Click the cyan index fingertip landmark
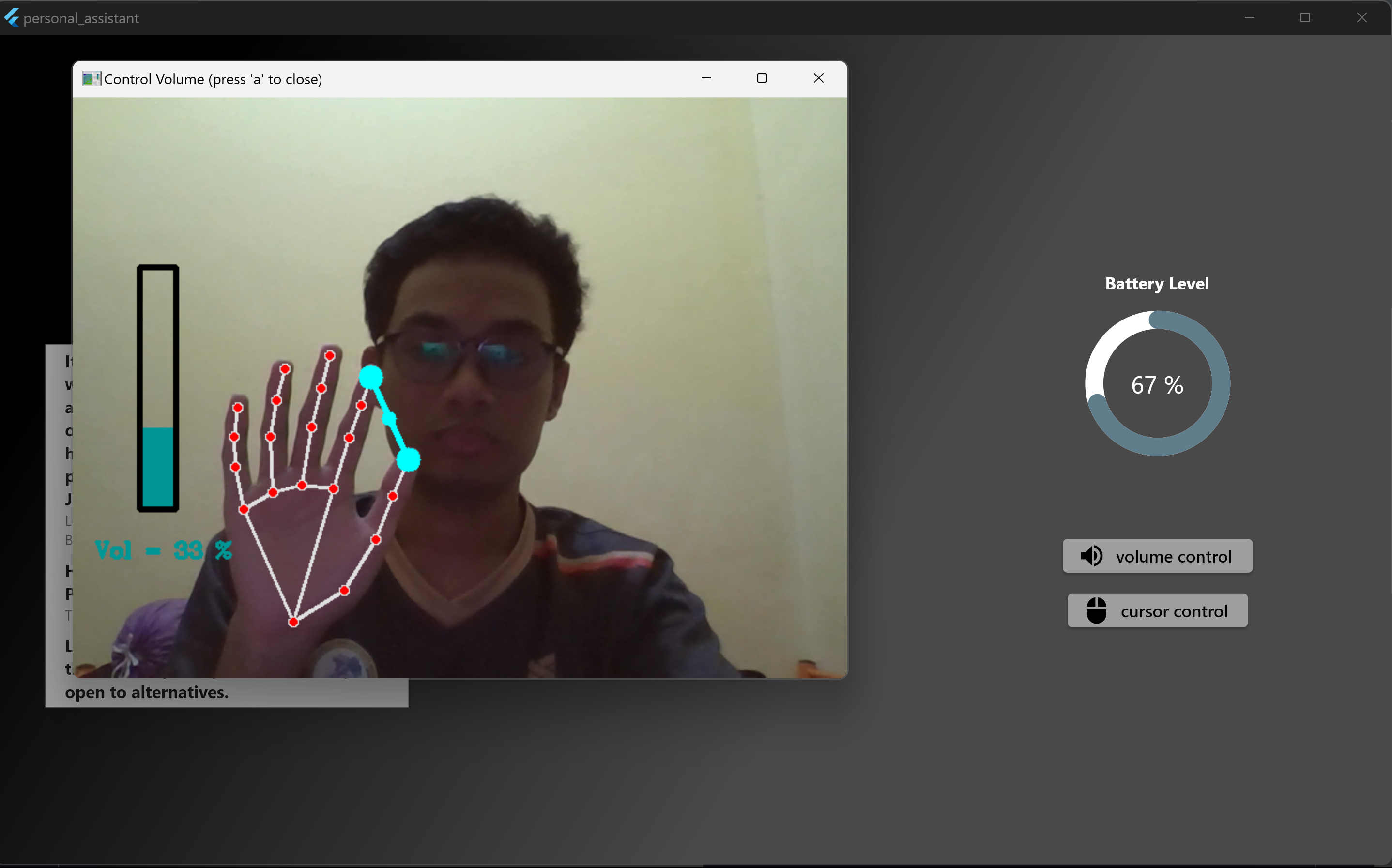Screen dimensions: 1392x868 [x=372, y=376]
